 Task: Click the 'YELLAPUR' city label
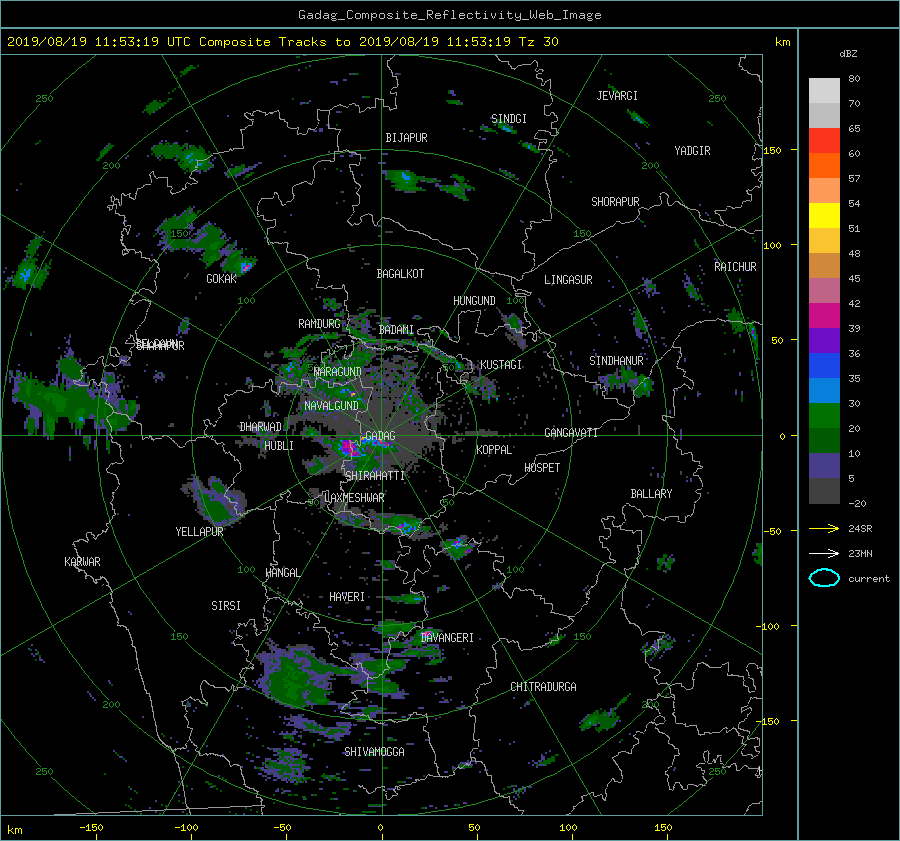[x=199, y=532]
